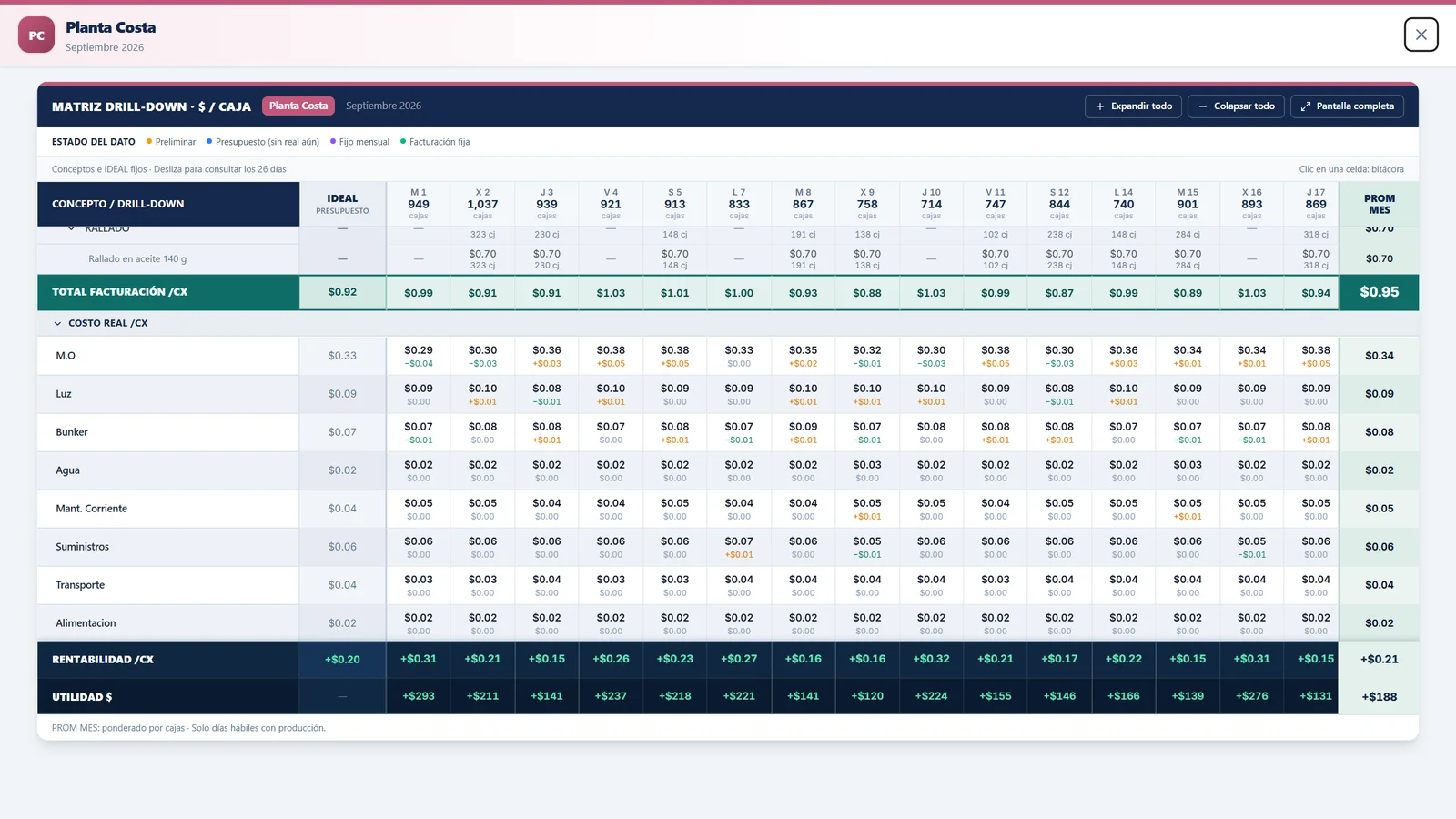Collapse all rows with Colapsar todo
Screen dimensions: 1456x819
(x=1236, y=106)
